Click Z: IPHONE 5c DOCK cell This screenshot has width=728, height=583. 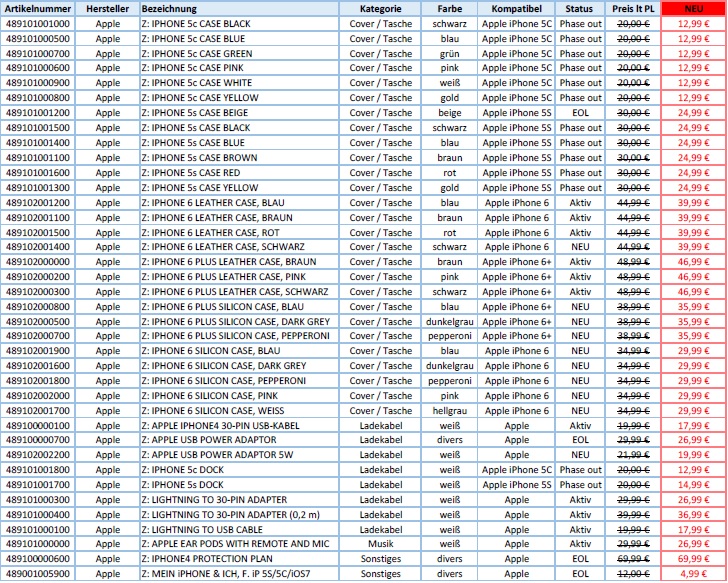(239, 469)
